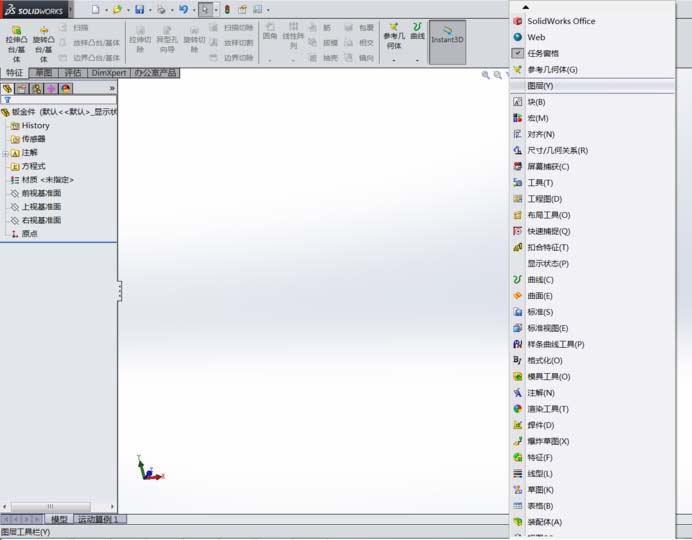Select Weldments 焊件(D) toolbar menu item

click(x=592, y=425)
